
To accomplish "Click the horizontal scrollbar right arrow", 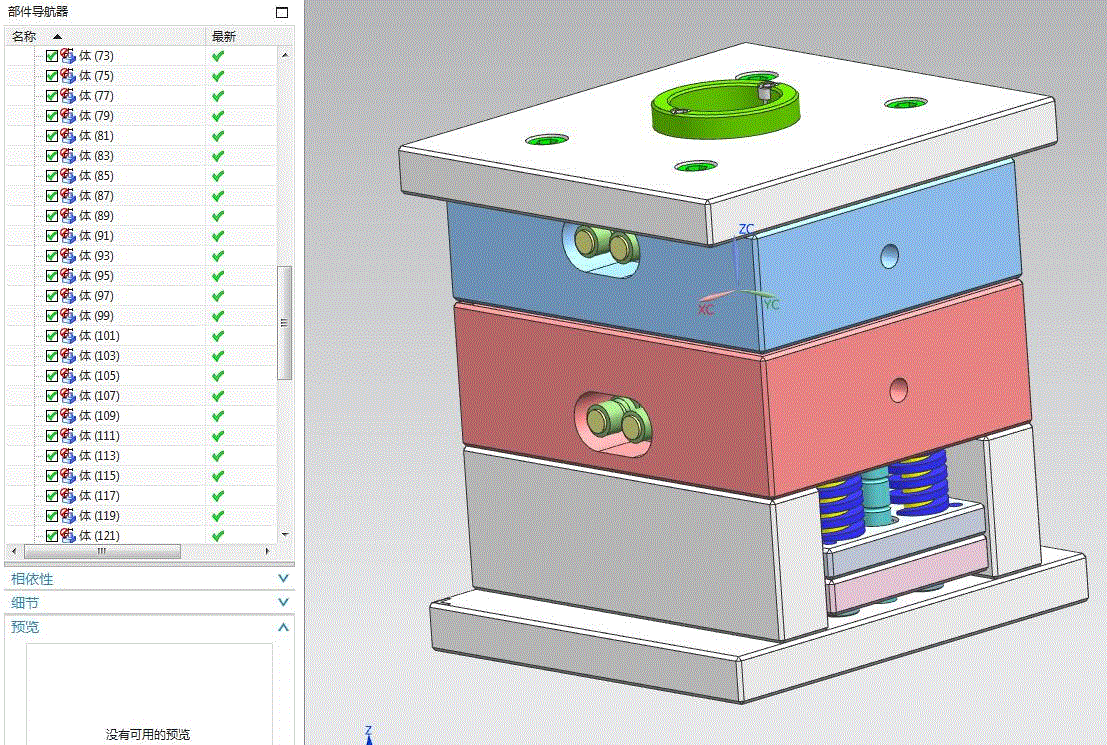I will (x=267, y=551).
